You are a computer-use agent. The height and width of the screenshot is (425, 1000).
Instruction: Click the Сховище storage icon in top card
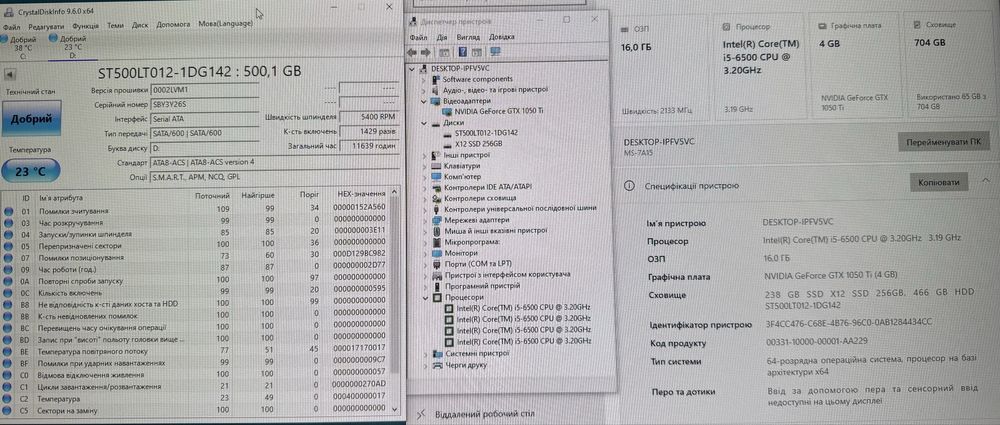[918, 25]
